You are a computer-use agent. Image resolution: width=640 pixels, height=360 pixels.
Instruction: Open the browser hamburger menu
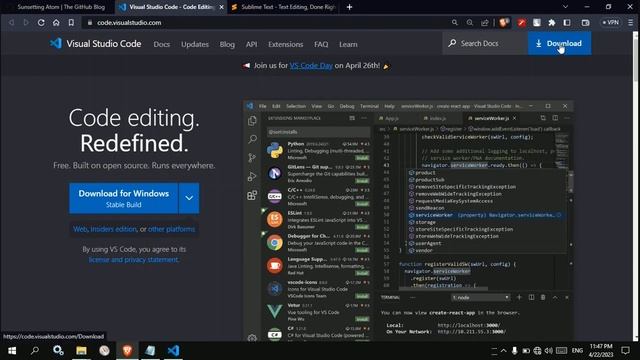tap(631, 22)
